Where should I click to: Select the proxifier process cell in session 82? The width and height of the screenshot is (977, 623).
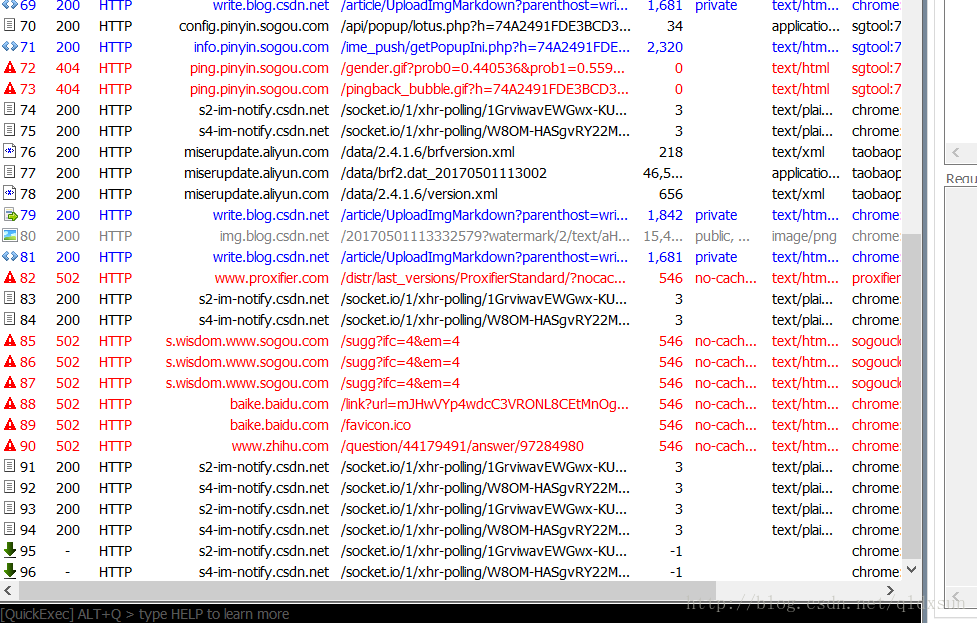pos(876,278)
